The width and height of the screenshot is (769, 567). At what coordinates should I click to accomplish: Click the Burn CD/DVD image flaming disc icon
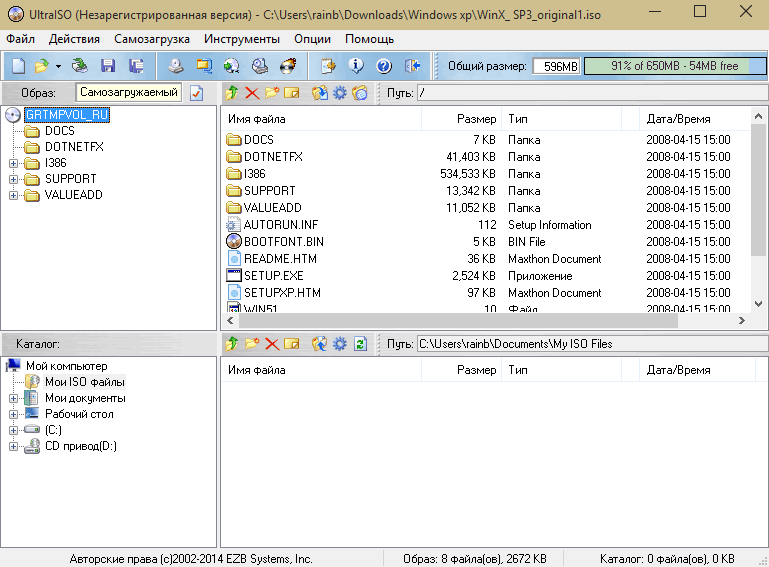click(x=288, y=66)
